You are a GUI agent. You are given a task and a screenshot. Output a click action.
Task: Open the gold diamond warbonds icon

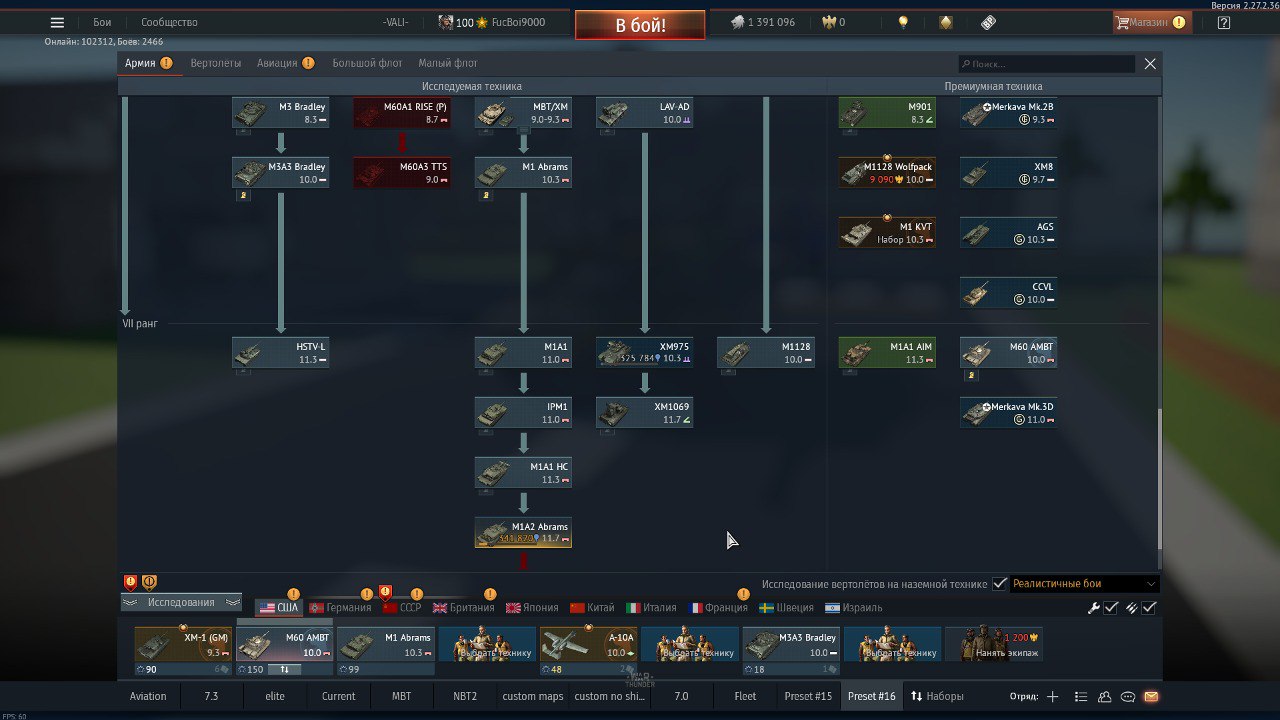(946, 22)
